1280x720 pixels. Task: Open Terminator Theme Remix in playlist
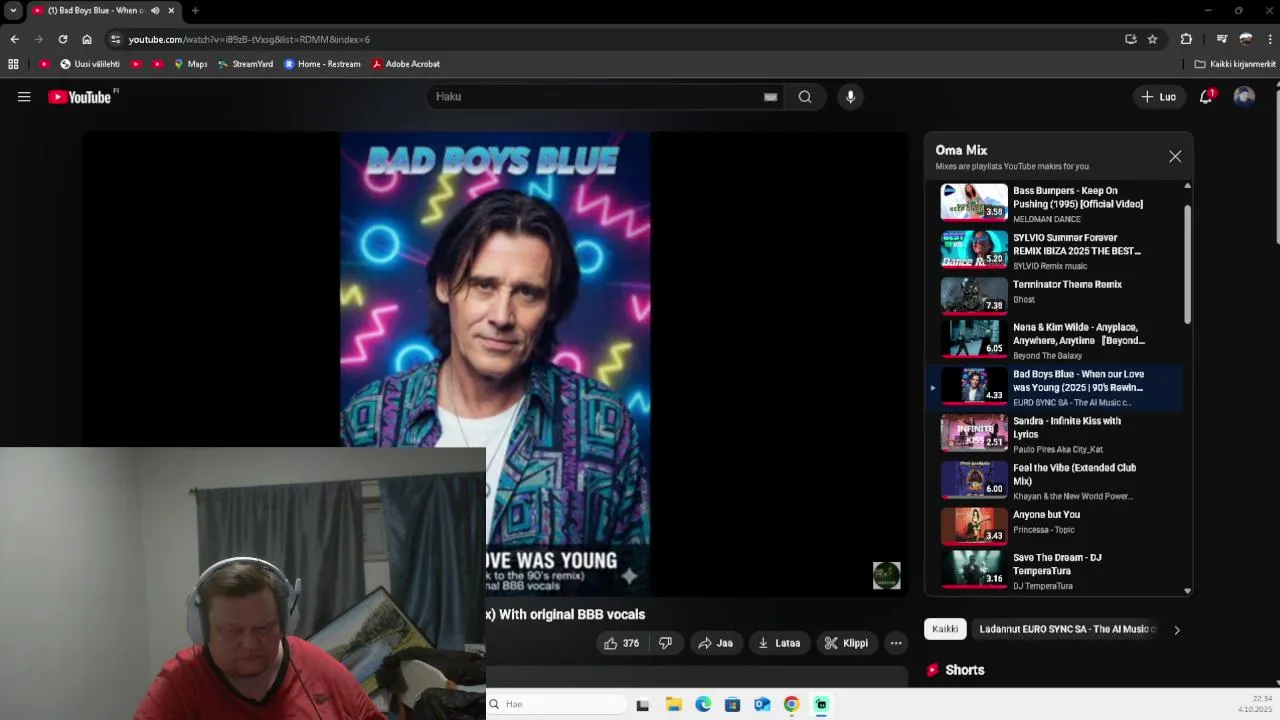coord(1060,294)
